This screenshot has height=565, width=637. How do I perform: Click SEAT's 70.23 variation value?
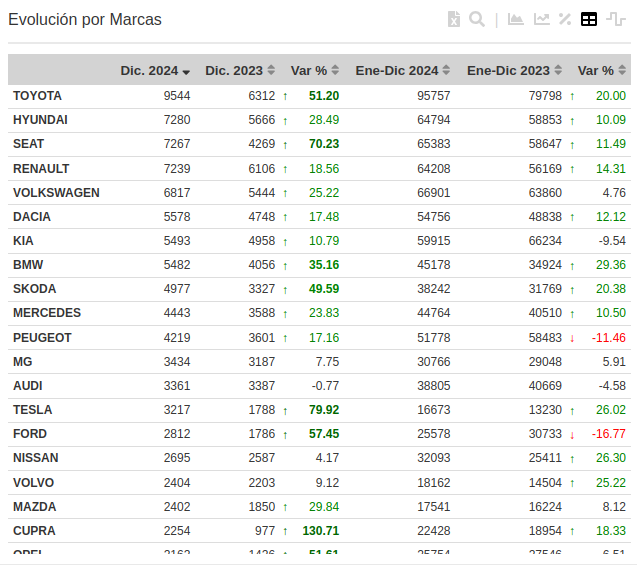click(x=324, y=144)
